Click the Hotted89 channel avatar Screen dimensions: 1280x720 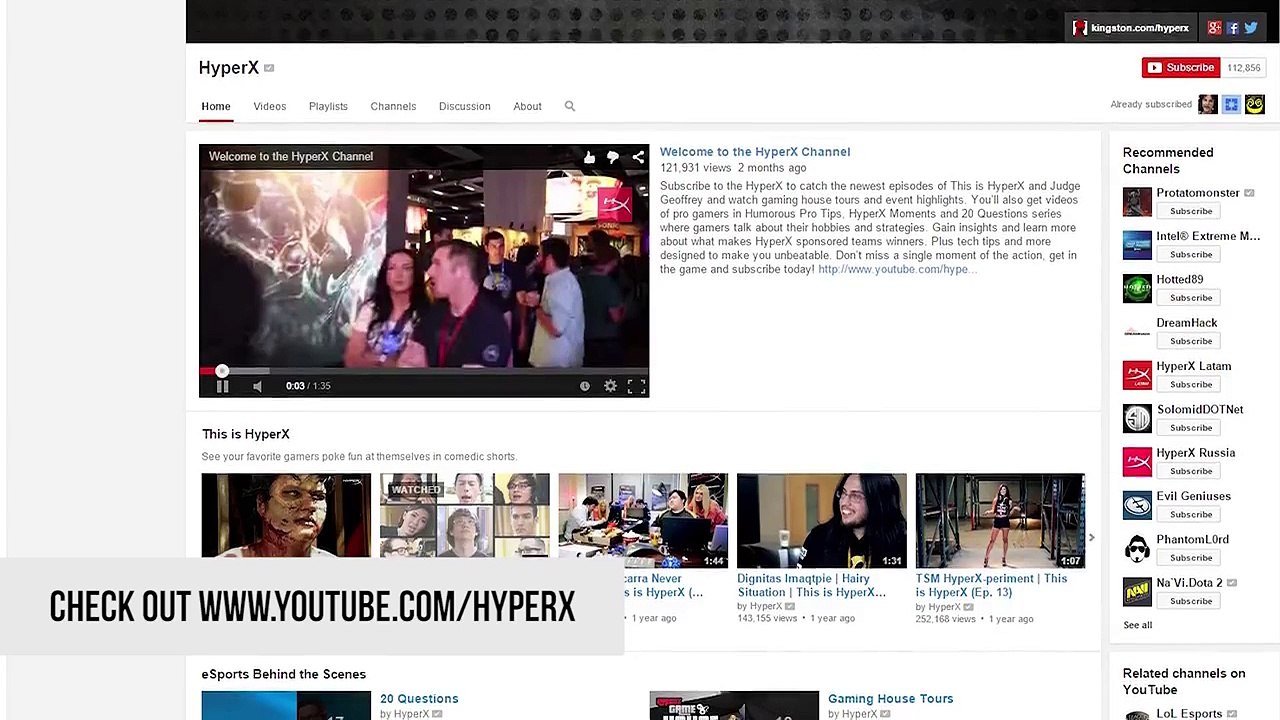tap(1137, 288)
